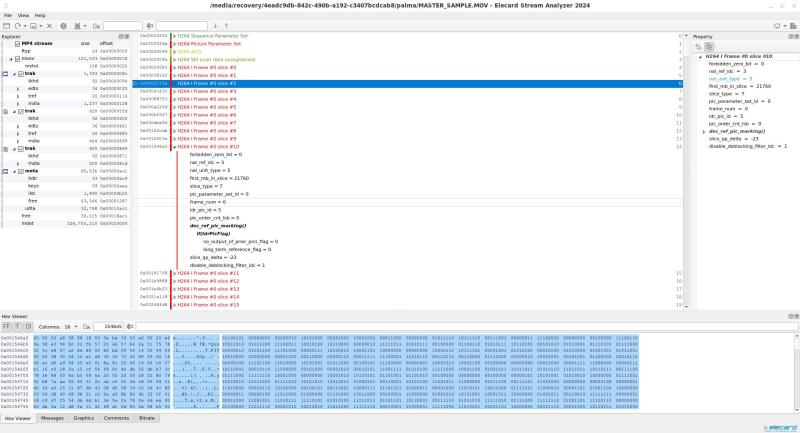Collapse the moov tree node
This screenshot has height=433, width=800.
(11, 59)
